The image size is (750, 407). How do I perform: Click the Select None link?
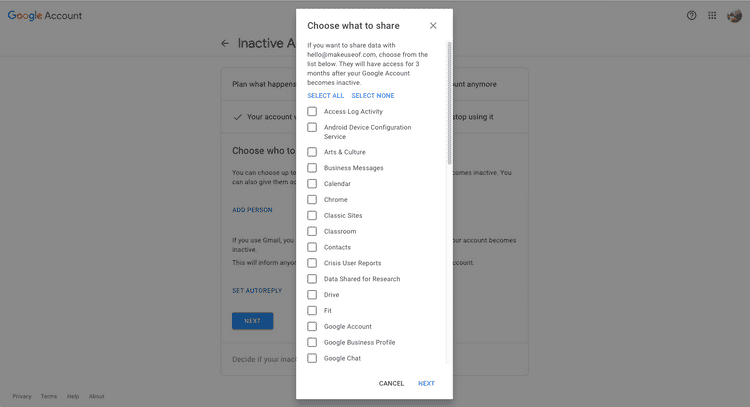tap(372, 96)
